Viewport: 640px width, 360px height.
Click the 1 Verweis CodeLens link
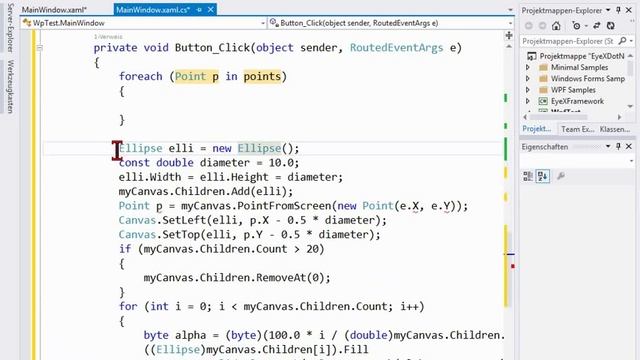(x=108, y=37)
